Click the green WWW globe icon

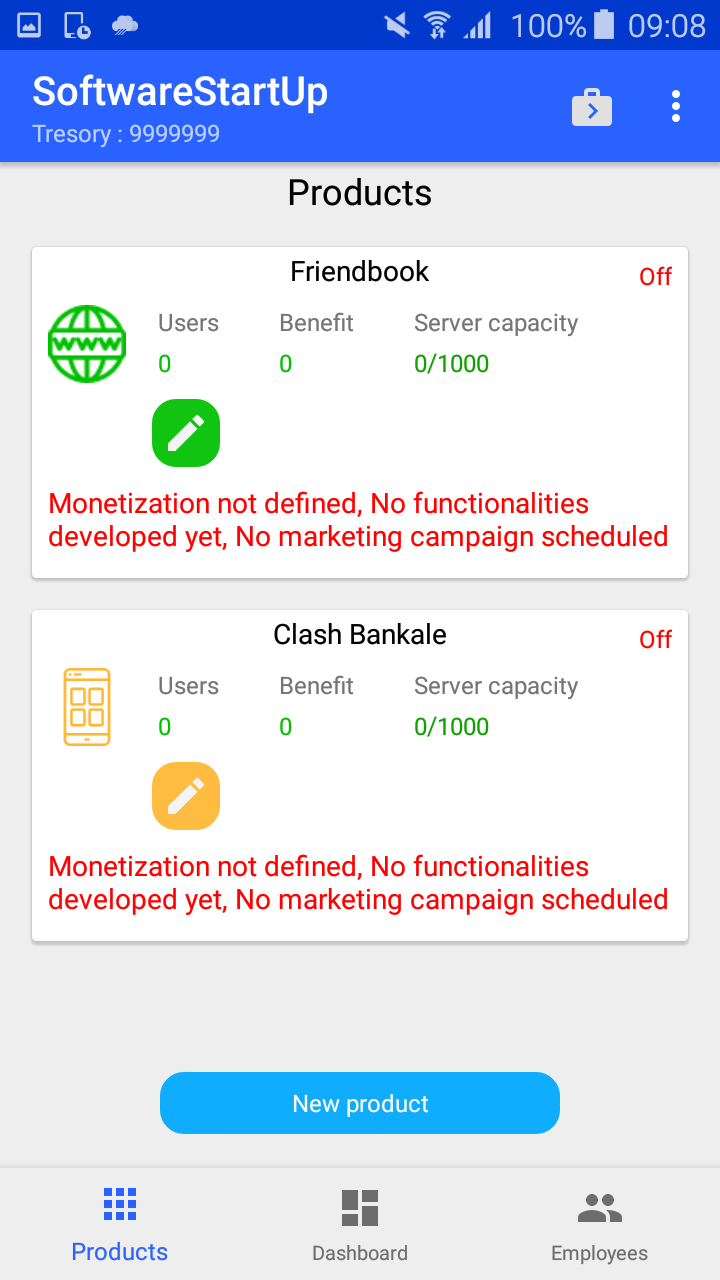[87, 344]
